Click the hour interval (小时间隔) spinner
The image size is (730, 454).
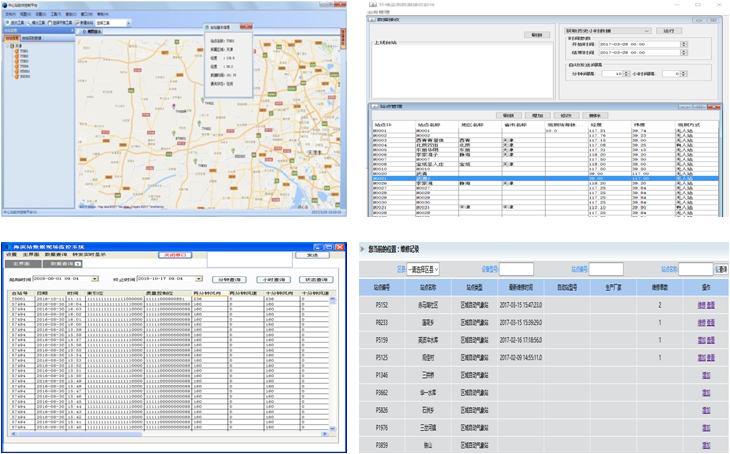(x=683, y=74)
